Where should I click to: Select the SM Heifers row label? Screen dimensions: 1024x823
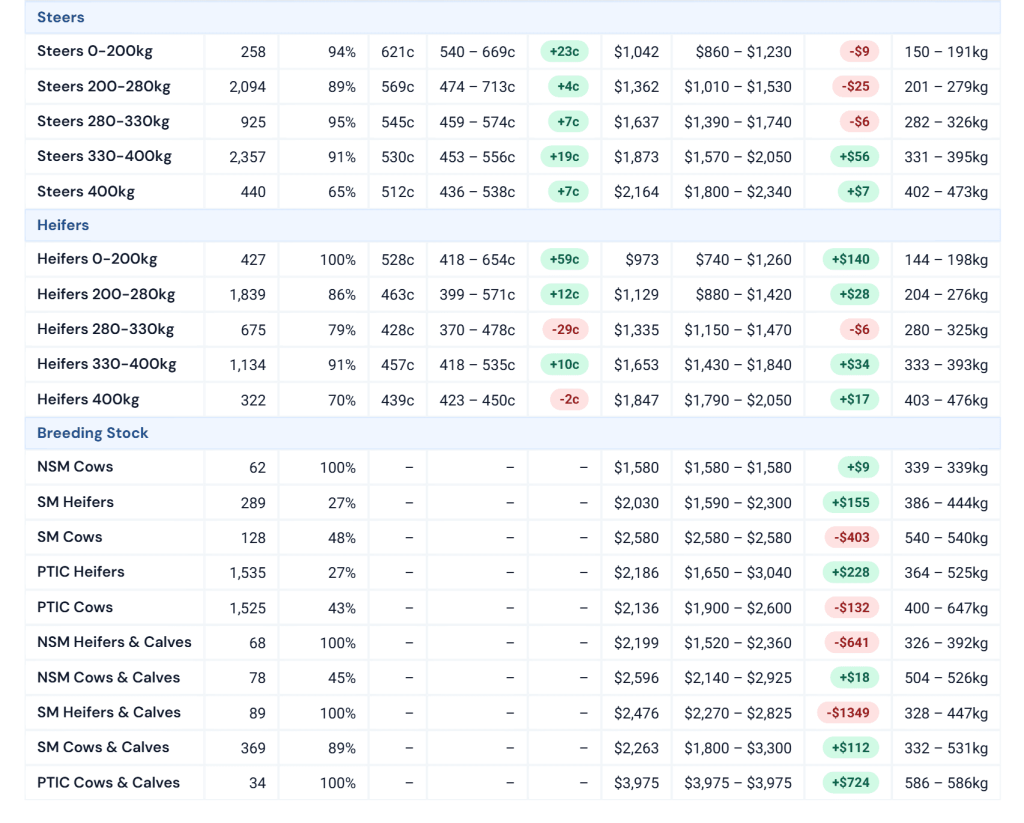tap(75, 502)
